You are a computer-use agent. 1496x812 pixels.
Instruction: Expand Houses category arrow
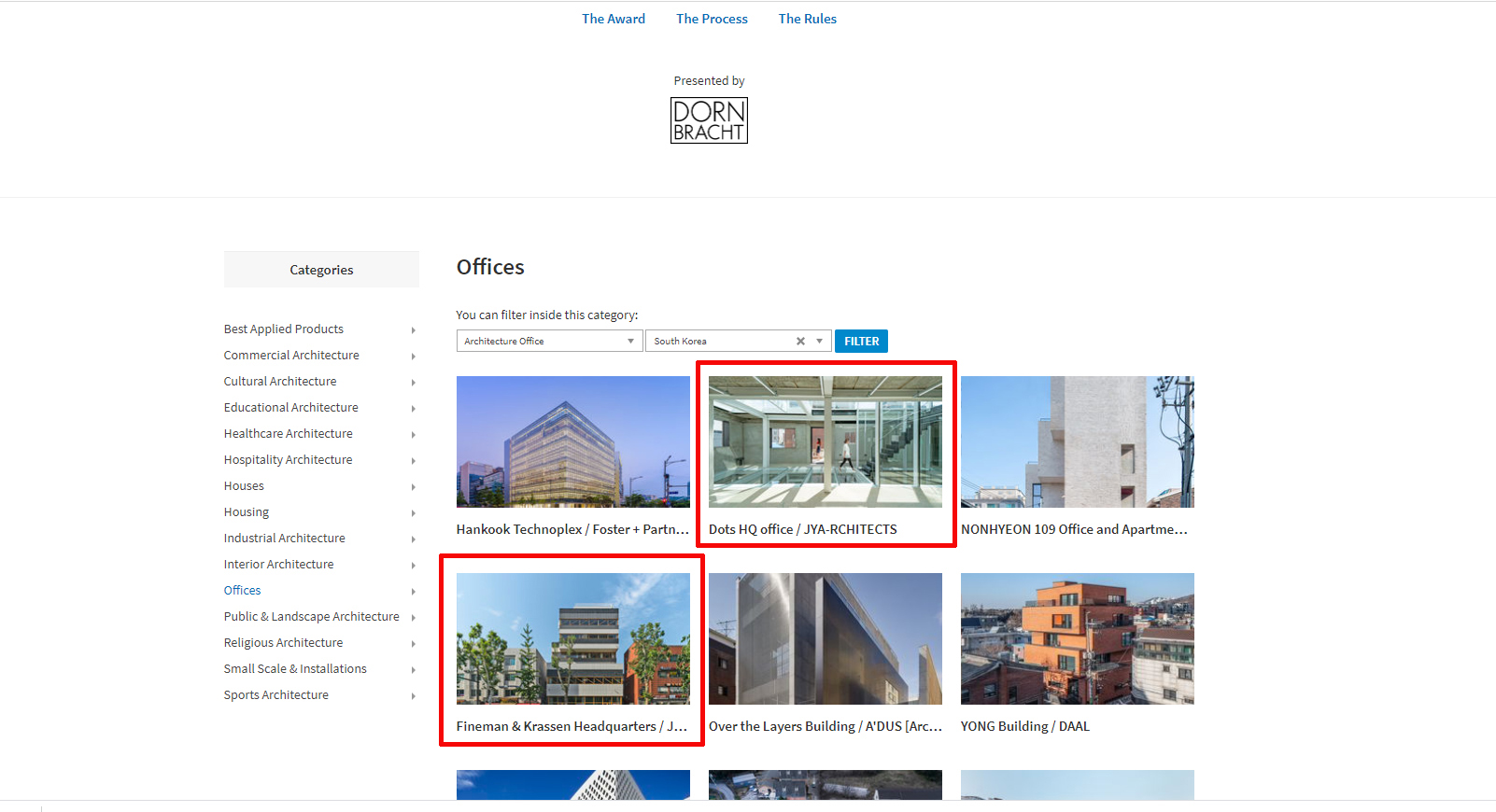[413, 487]
